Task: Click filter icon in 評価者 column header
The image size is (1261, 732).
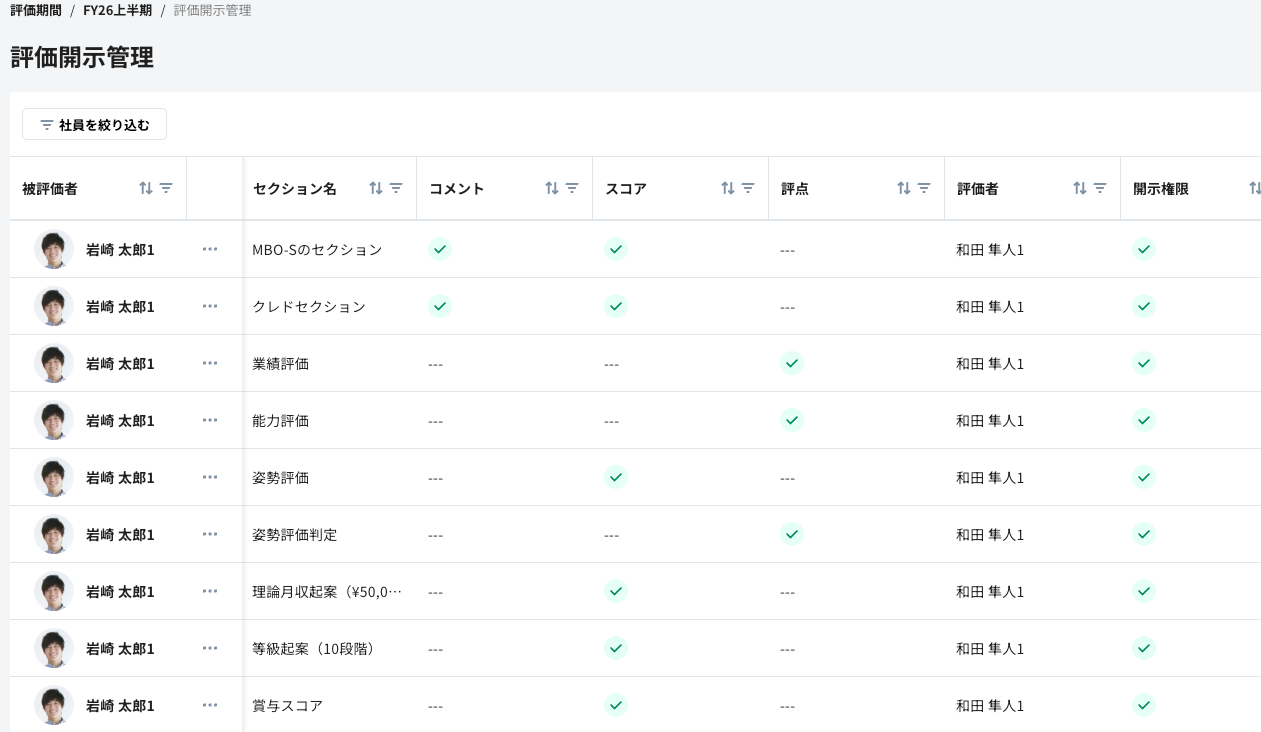Action: pos(1100,188)
